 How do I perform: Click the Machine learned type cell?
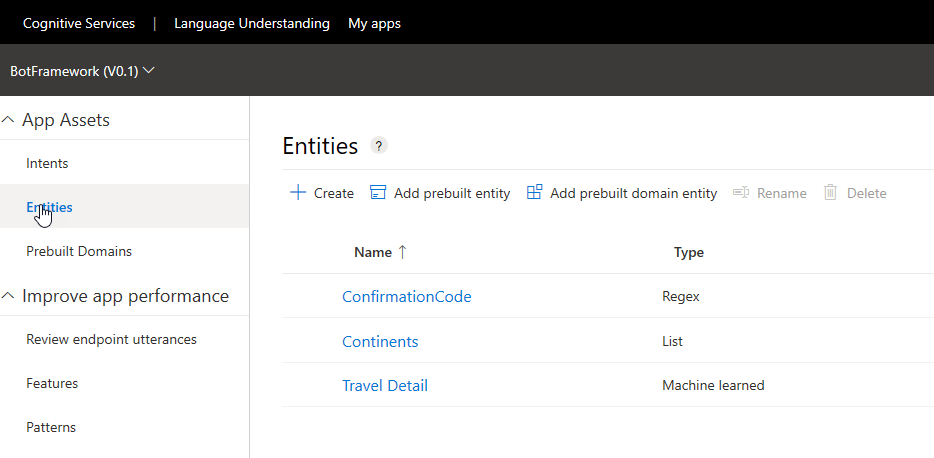click(x=713, y=385)
